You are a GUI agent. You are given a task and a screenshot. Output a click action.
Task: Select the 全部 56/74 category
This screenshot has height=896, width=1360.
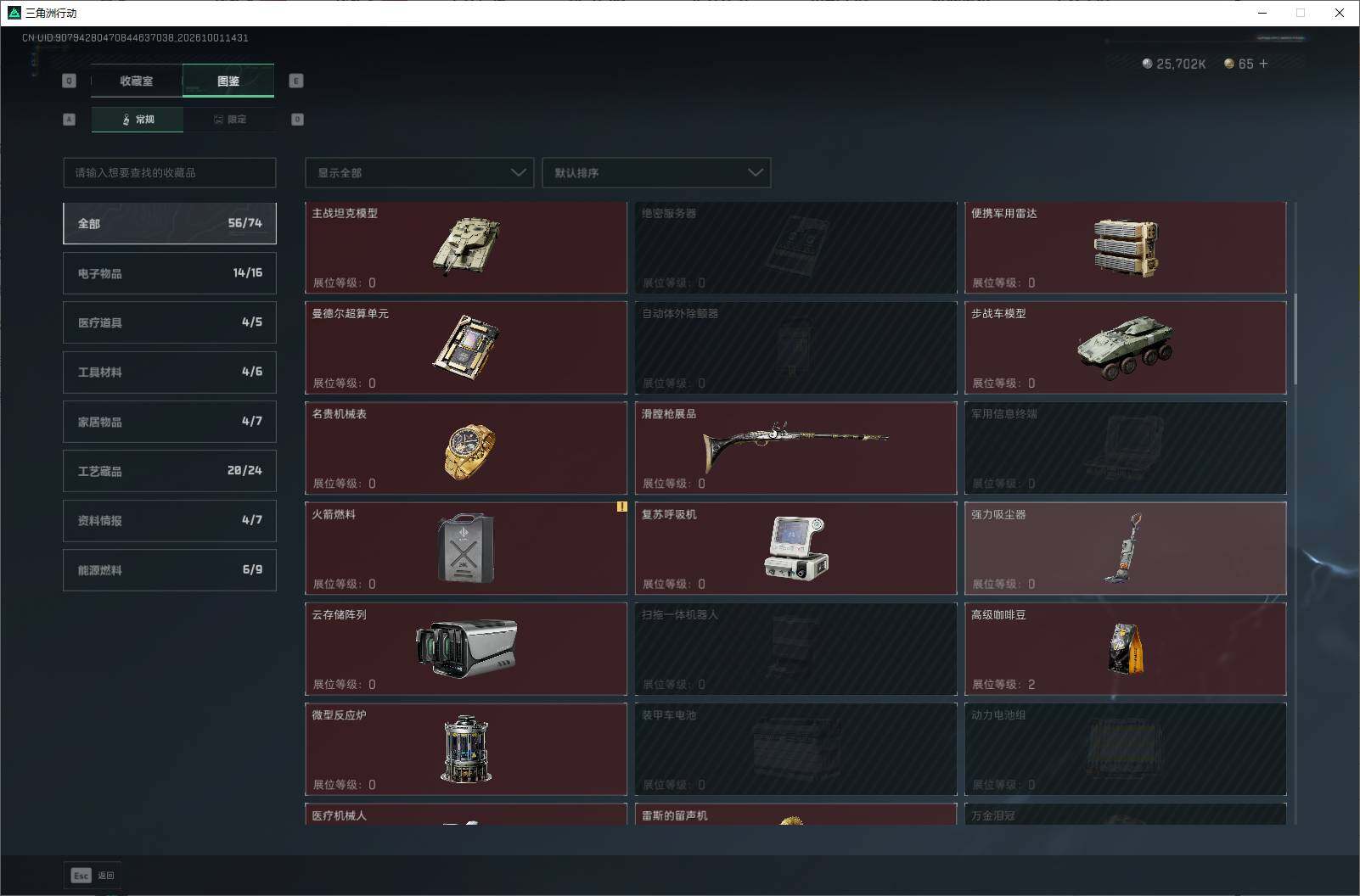(x=170, y=223)
